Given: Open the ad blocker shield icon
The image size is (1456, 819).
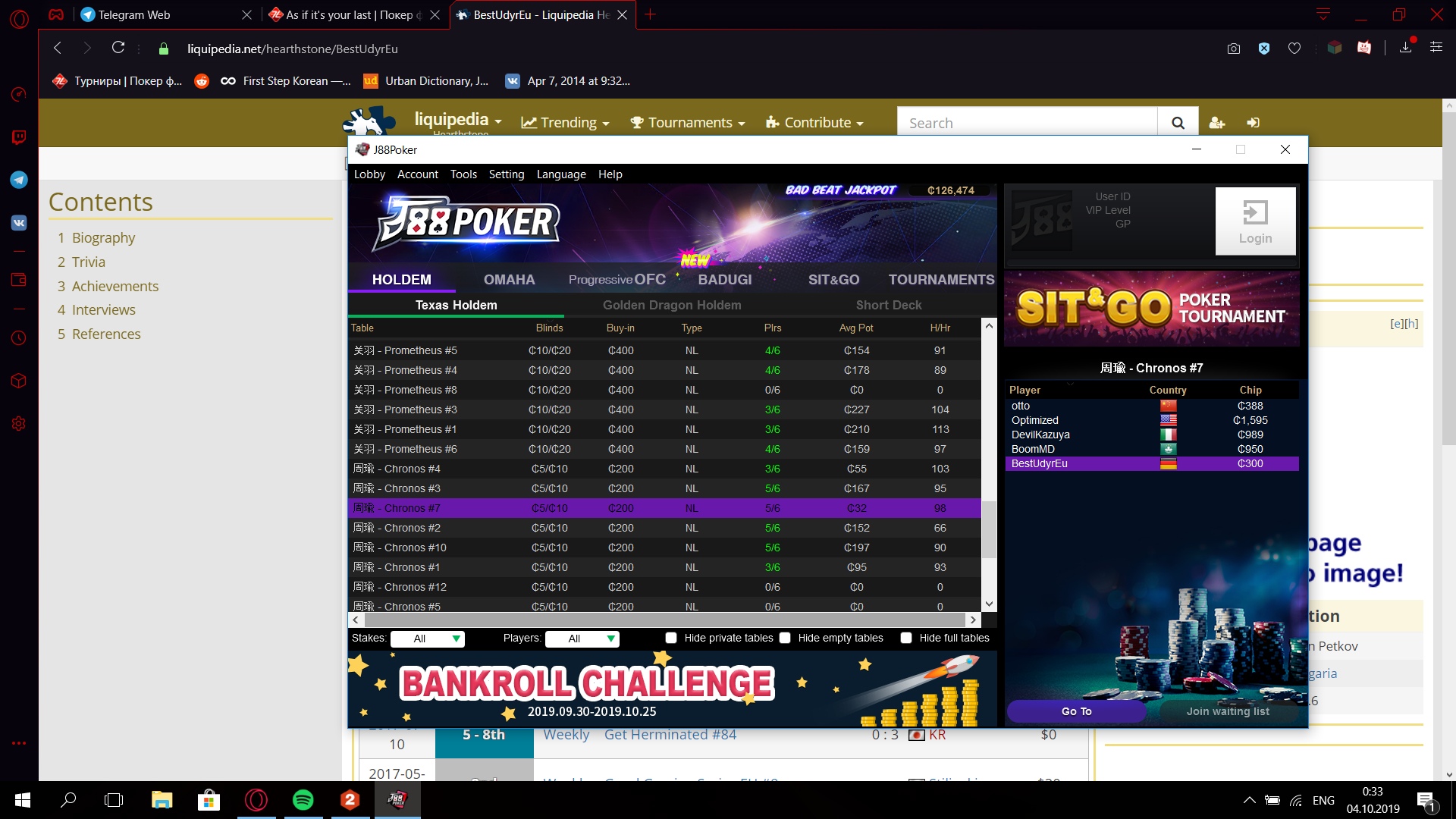Looking at the screenshot, I should (x=1264, y=49).
